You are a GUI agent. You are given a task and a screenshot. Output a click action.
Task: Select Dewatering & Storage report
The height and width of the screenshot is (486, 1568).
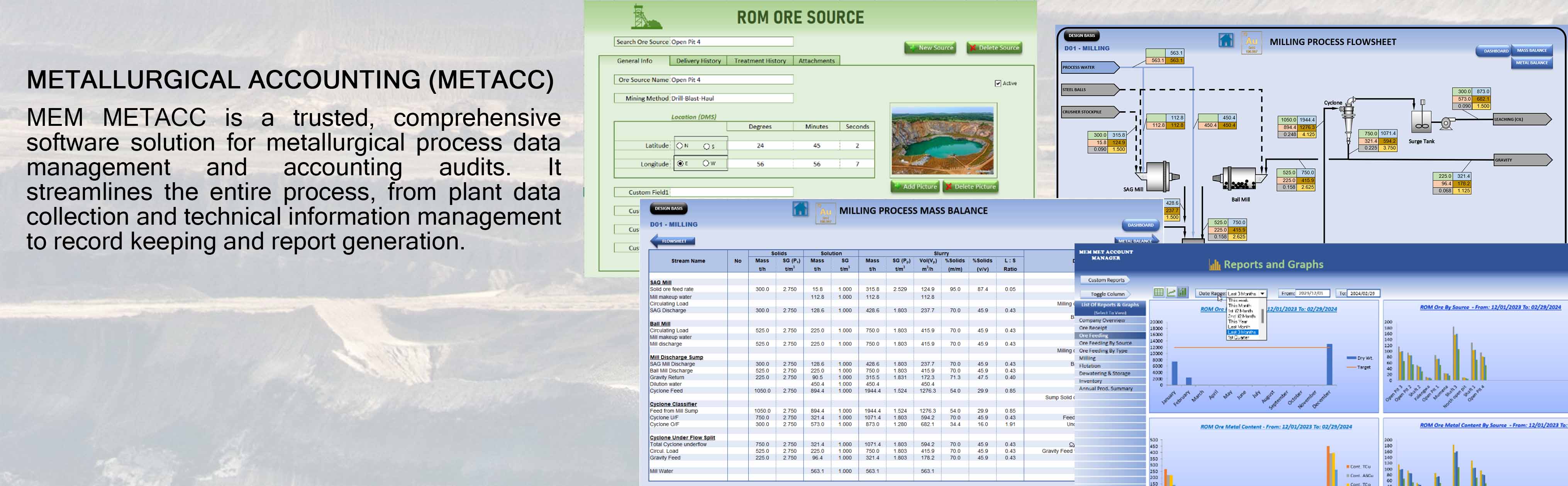(1110, 373)
